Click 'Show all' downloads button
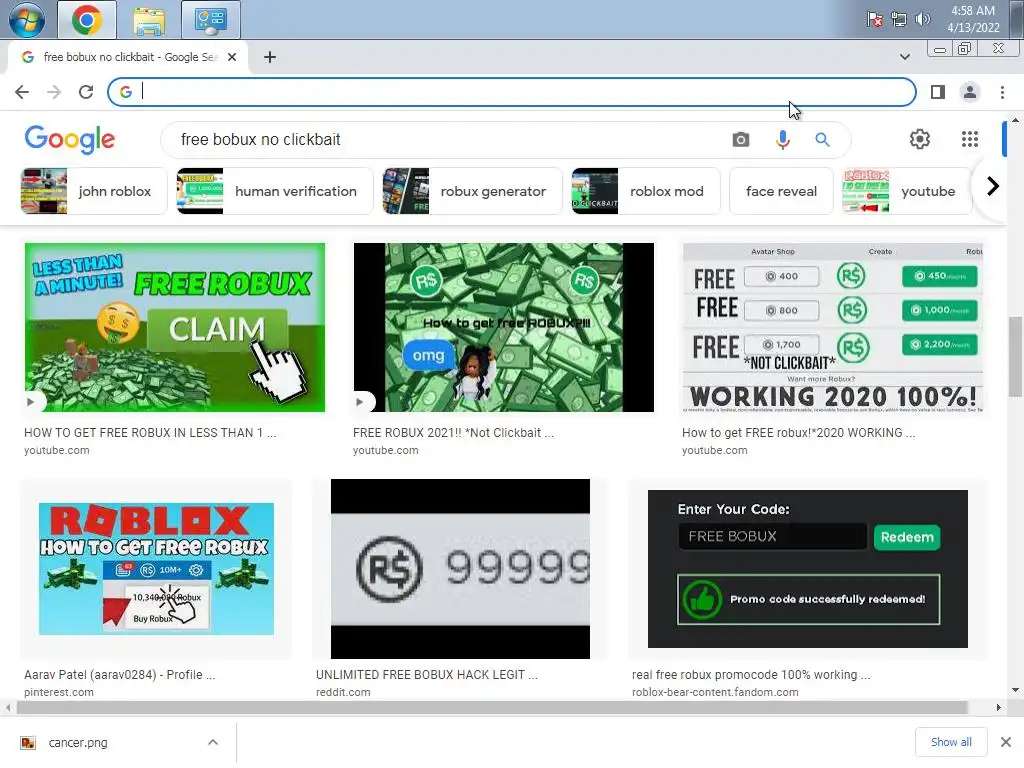 (x=951, y=742)
